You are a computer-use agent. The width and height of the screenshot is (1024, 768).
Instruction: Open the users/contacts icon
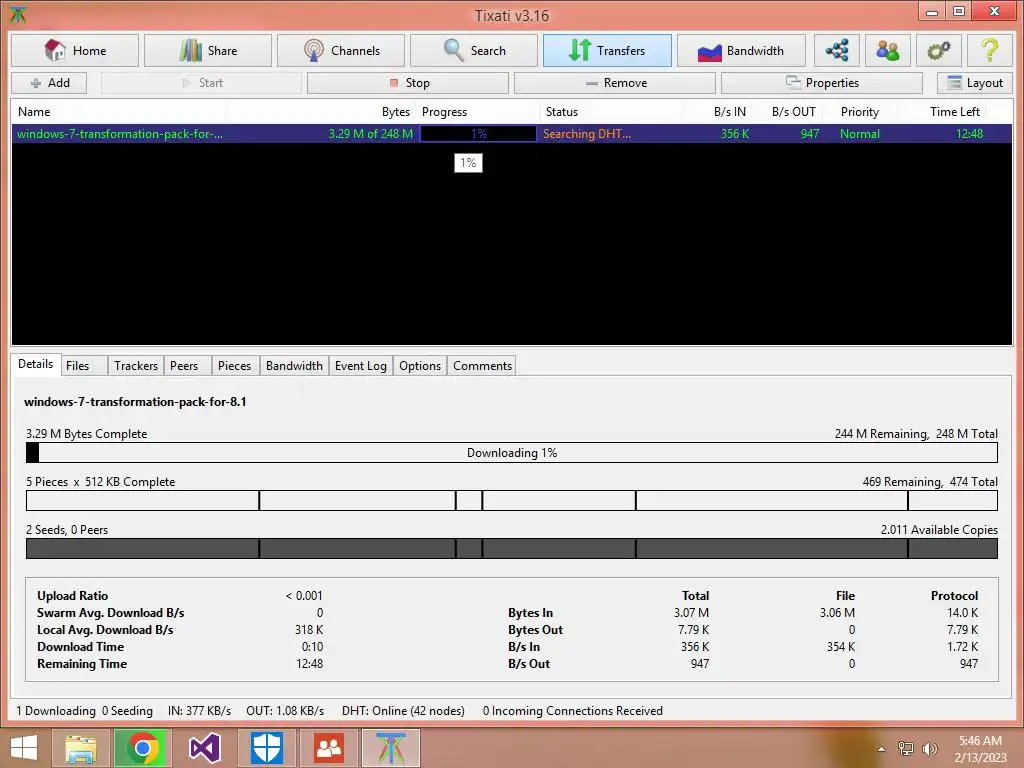[x=888, y=50]
